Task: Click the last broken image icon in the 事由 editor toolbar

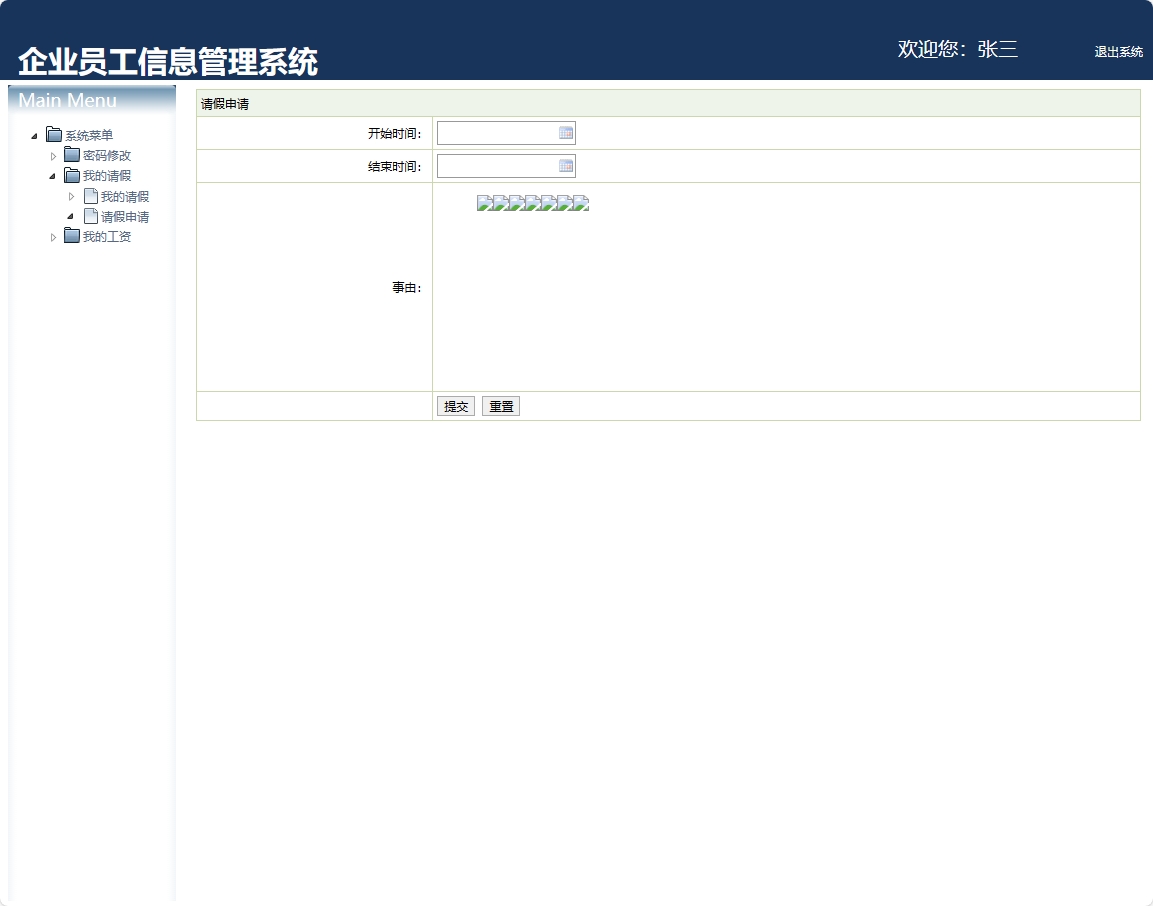Action: click(581, 204)
